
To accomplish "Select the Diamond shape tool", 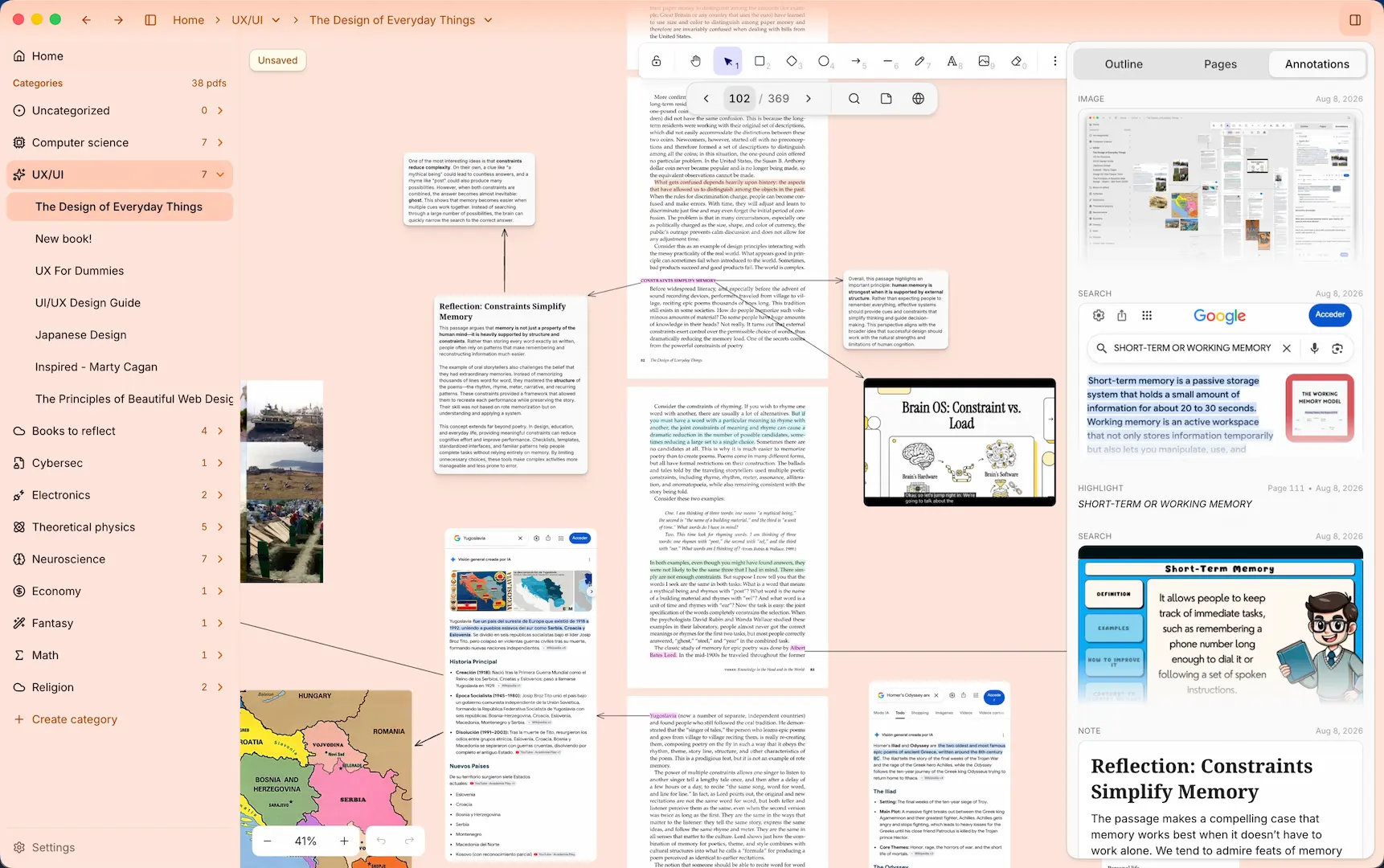I will point(792,61).
